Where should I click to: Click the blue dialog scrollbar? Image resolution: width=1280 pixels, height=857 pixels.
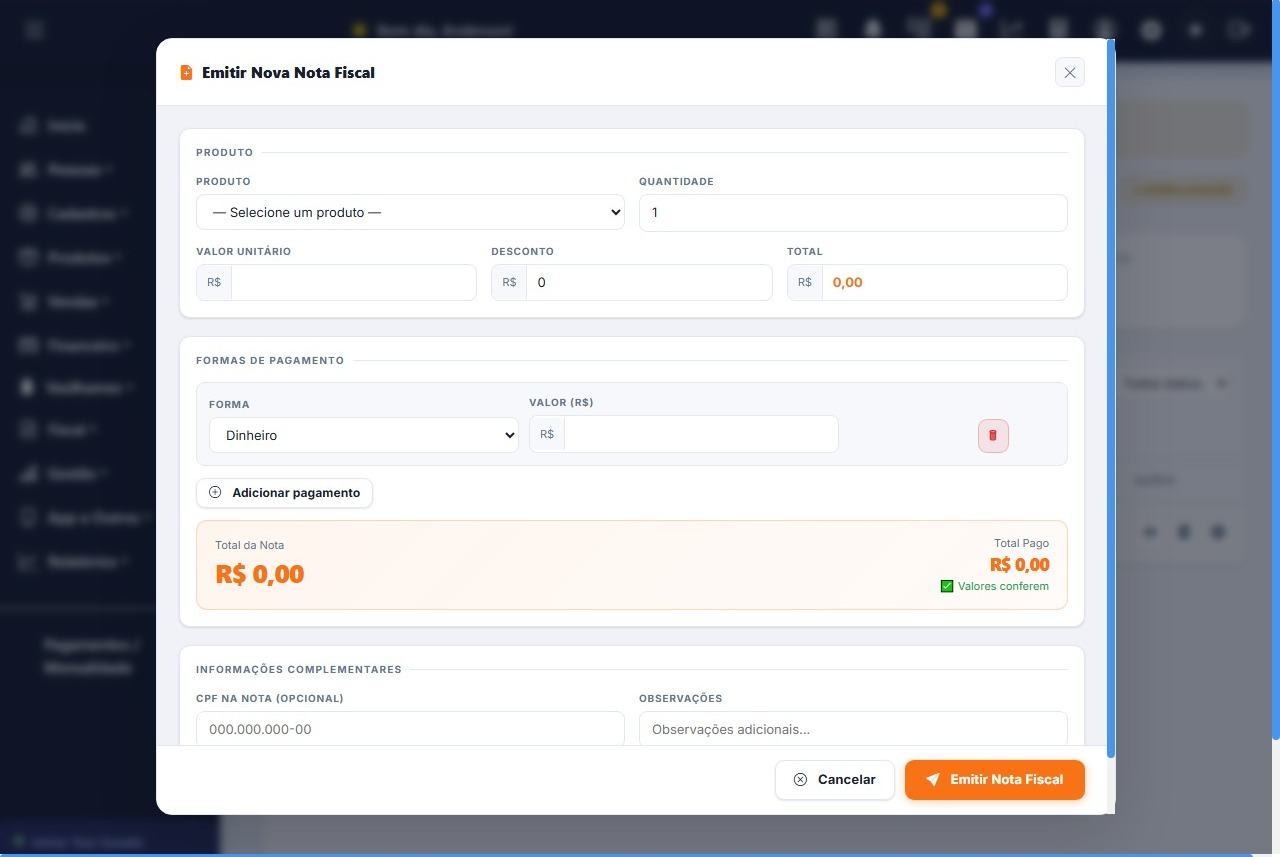coord(1111,400)
